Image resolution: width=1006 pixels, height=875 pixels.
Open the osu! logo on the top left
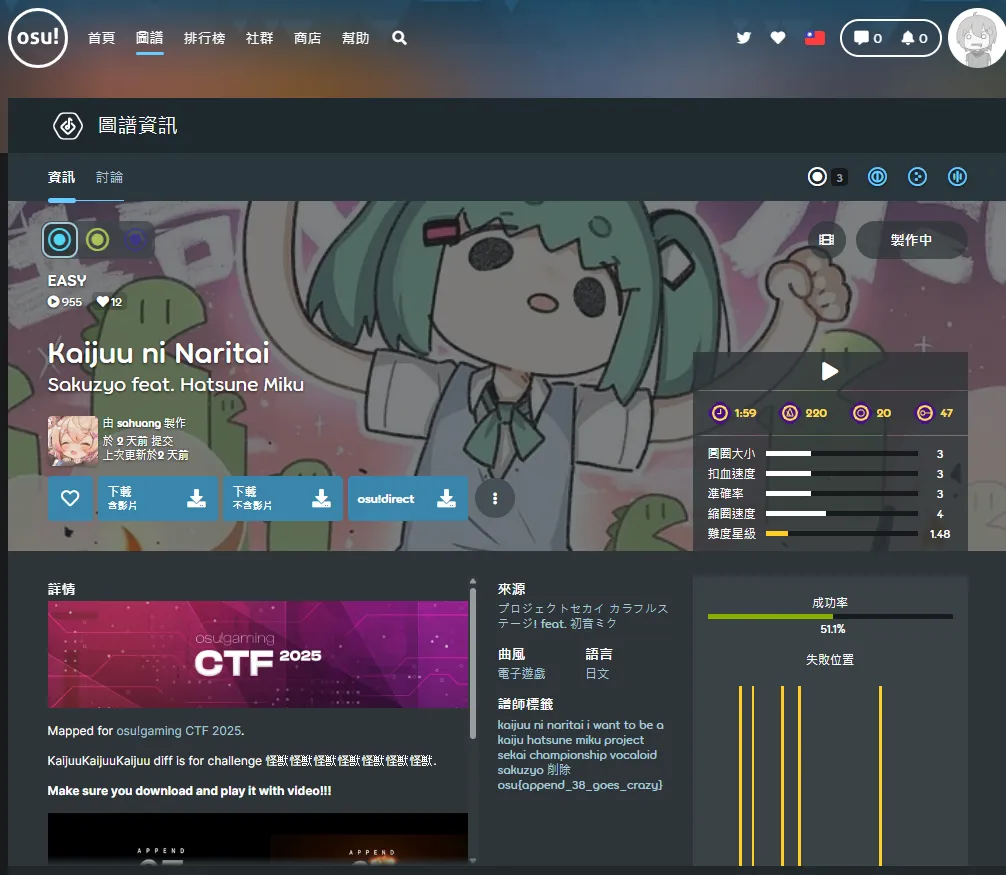pos(37,38)
